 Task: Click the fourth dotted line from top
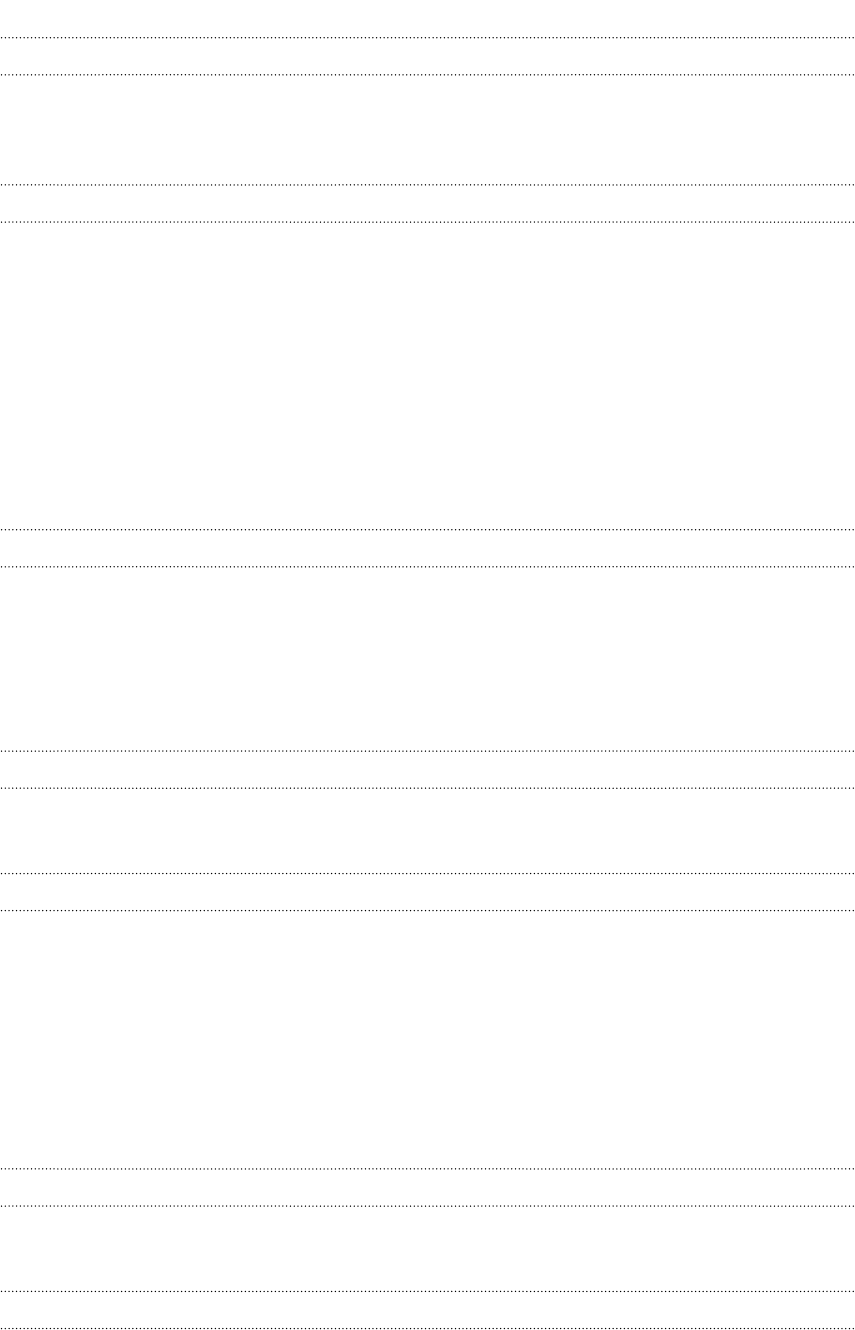coord(427,221)
